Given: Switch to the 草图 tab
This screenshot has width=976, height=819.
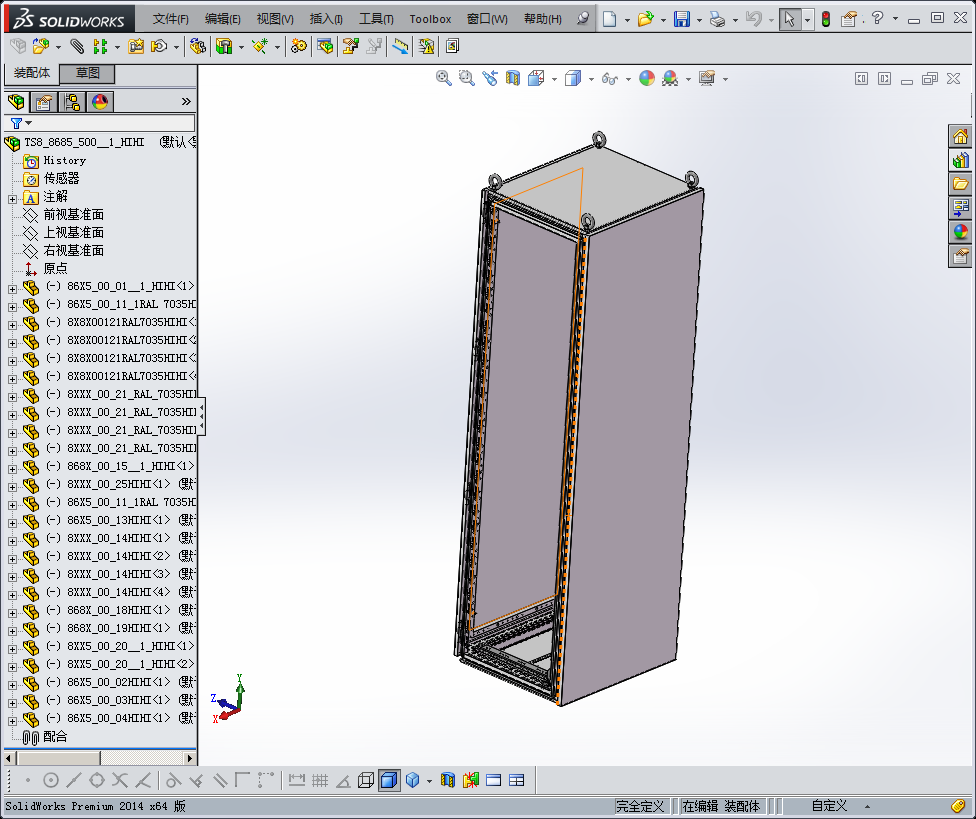Looking at the screenshot, I should coord(88,74).
